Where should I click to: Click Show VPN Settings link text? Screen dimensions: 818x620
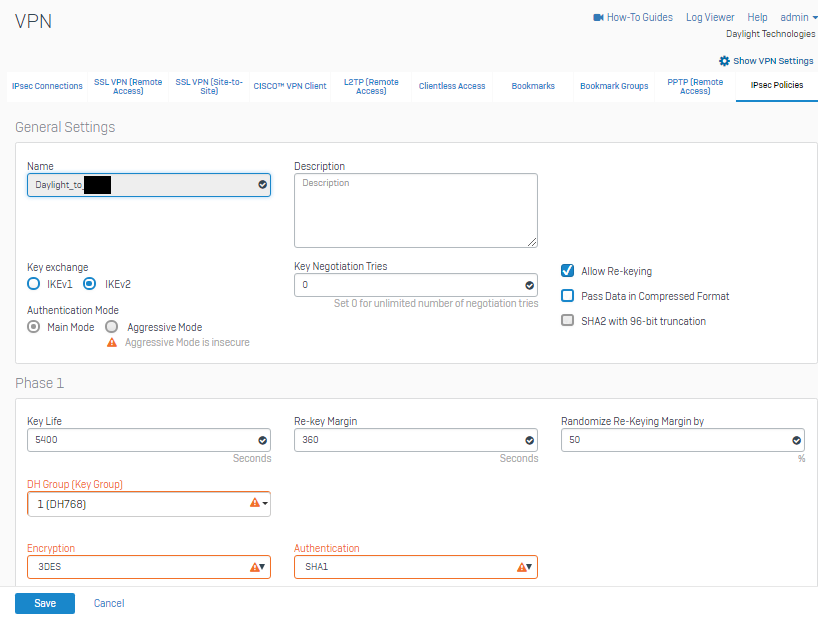click(x=773, y=61)
